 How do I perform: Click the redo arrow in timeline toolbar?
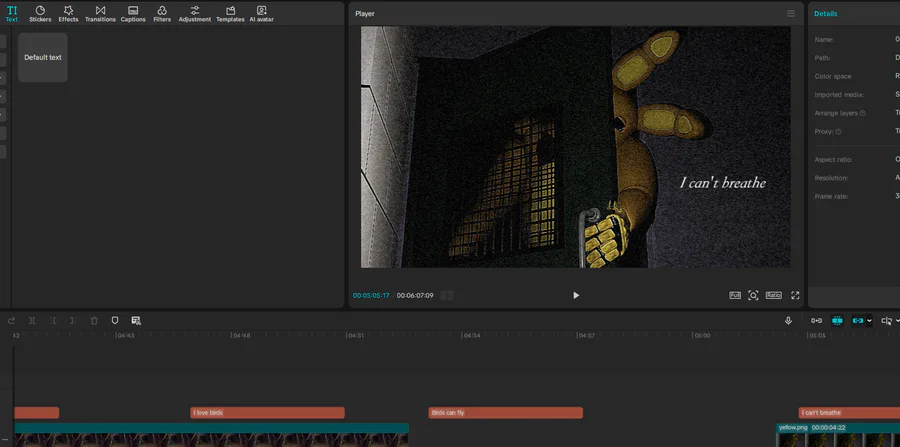(x=11, y=321)
